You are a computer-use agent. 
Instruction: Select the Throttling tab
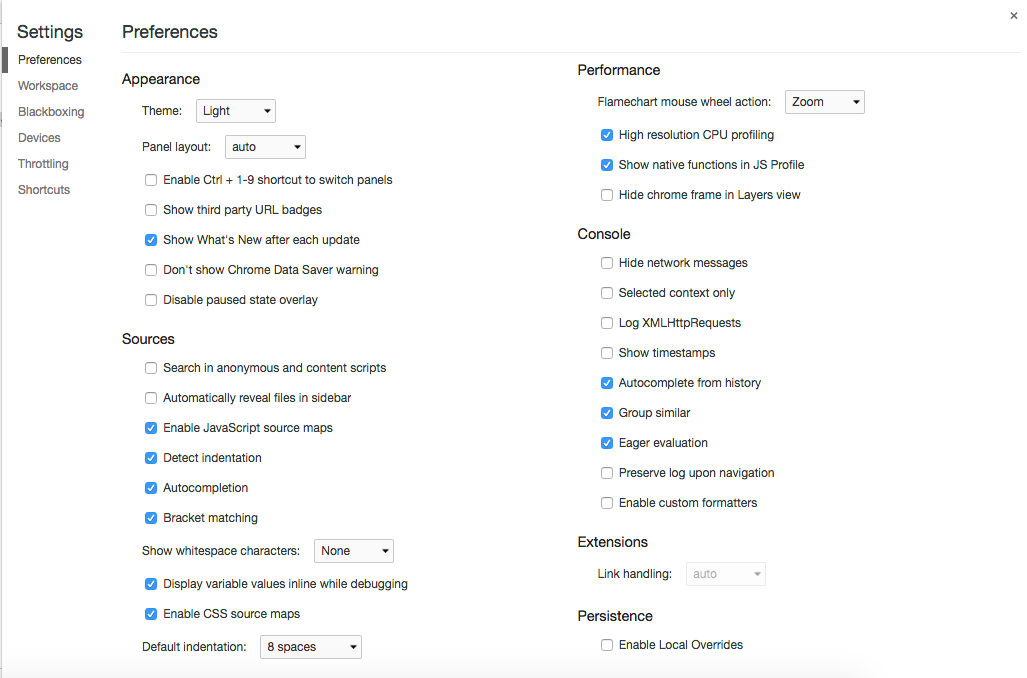point(43,164)
